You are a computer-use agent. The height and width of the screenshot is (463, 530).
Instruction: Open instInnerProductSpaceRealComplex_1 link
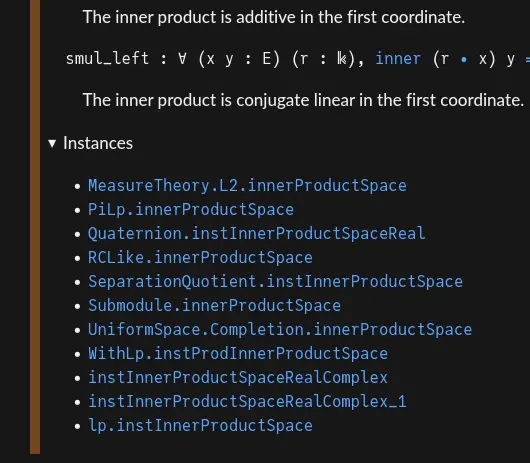247,401
